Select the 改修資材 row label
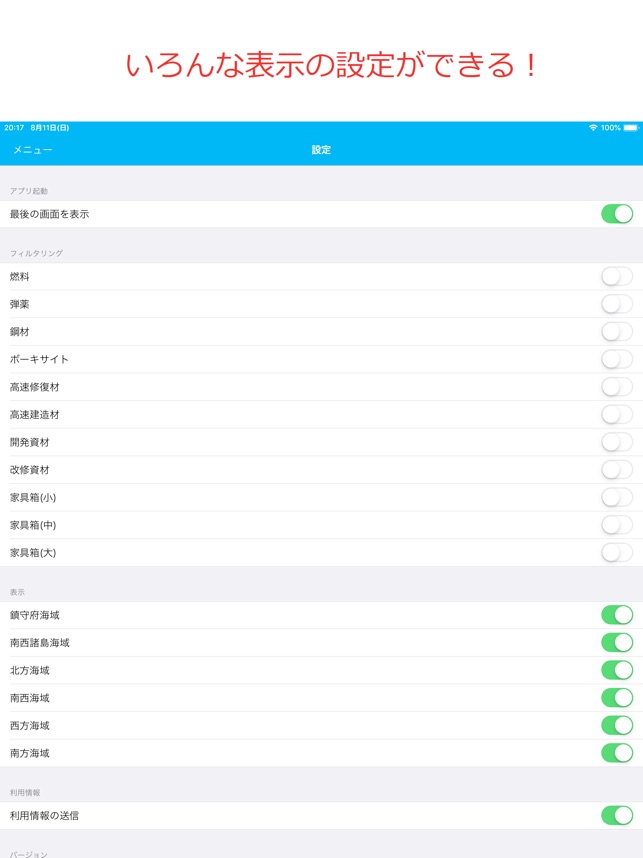This screenshot has height=858, width=643. [x=30, y=470]
